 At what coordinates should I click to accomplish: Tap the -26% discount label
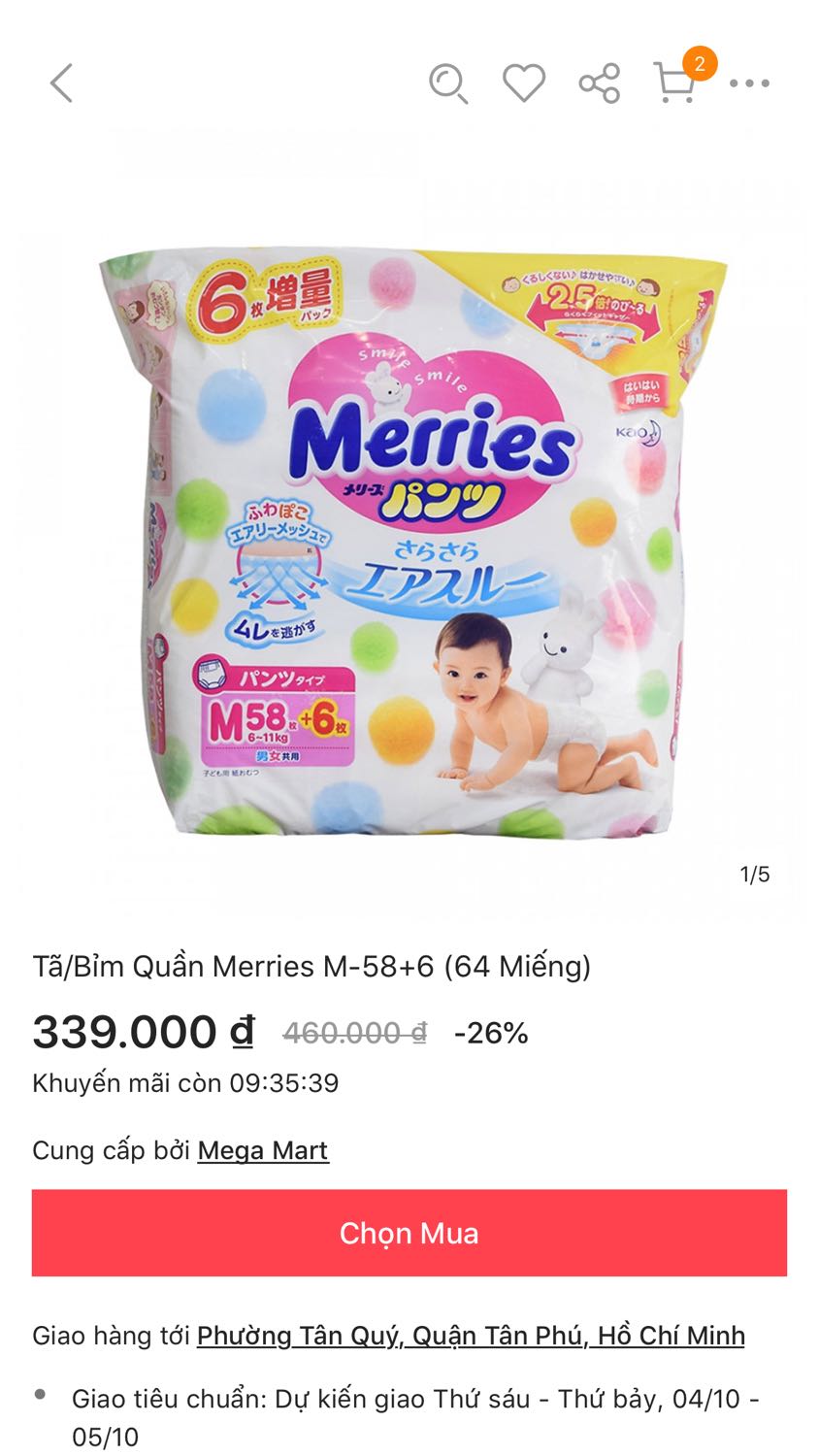(491, 1033)
